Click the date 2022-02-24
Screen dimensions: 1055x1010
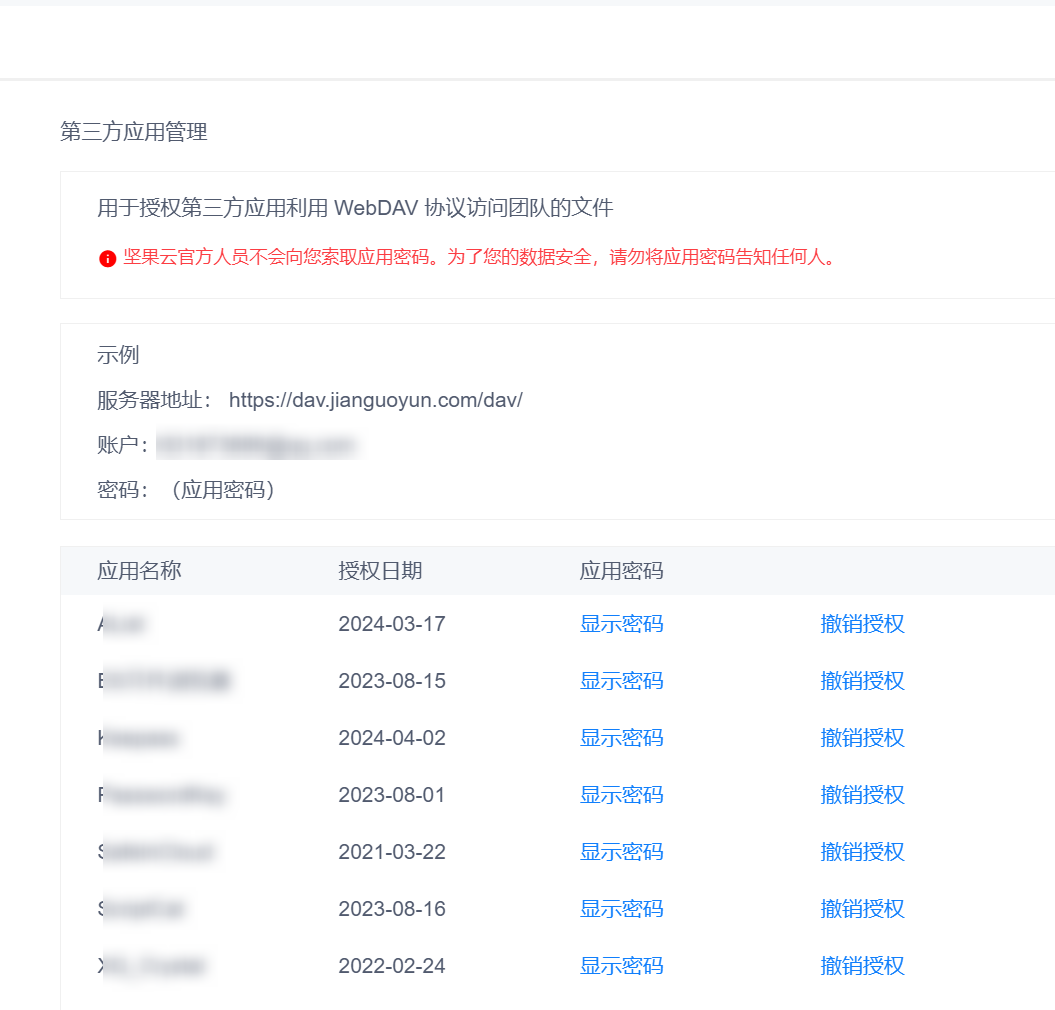(392, 966)
